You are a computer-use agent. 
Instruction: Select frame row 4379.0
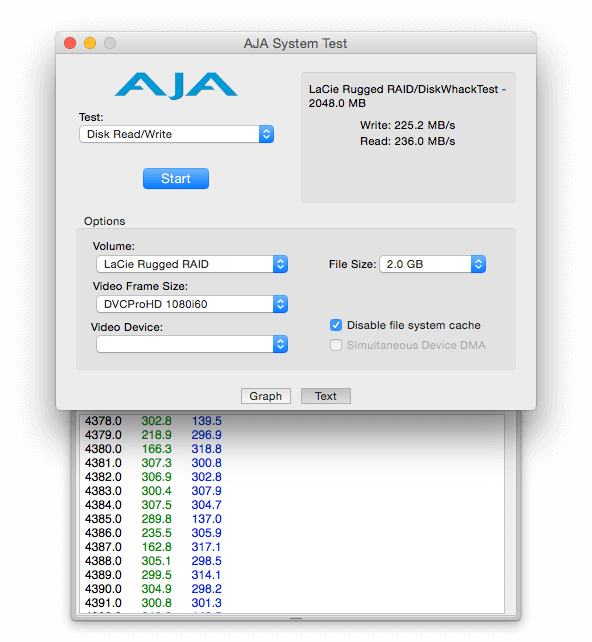103,435
